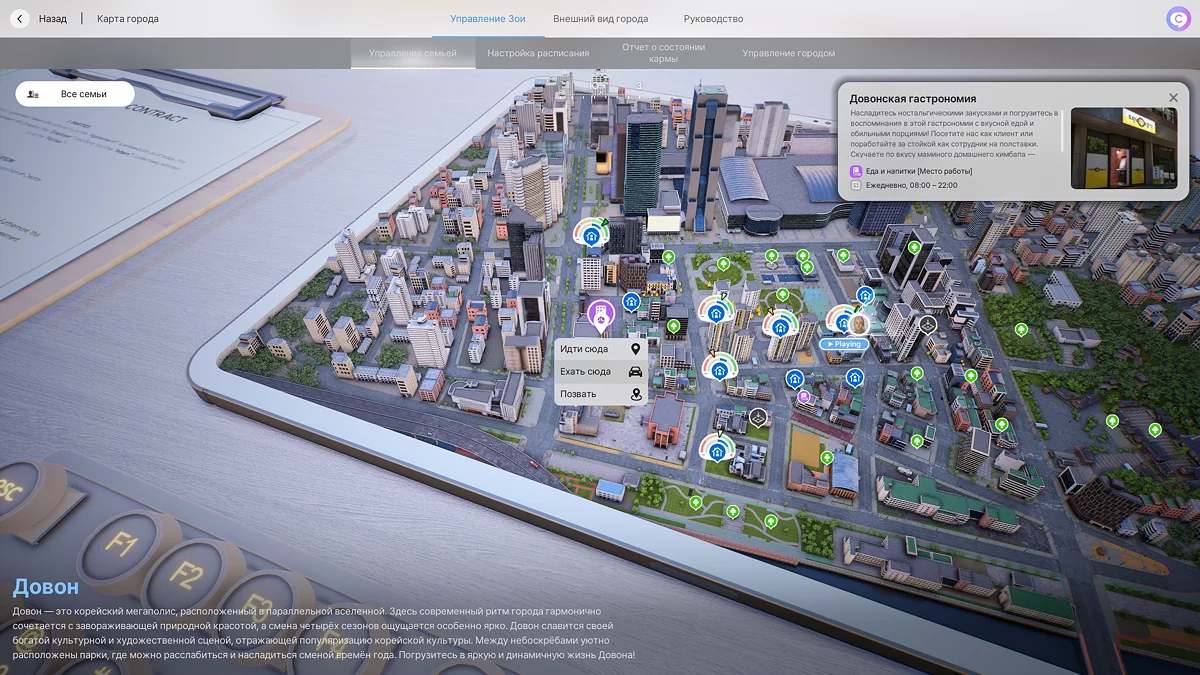Click the car icon beside Ехать сюда
Image resolution: width=1200 pixels, height=675 pixels.
[635, 372]
